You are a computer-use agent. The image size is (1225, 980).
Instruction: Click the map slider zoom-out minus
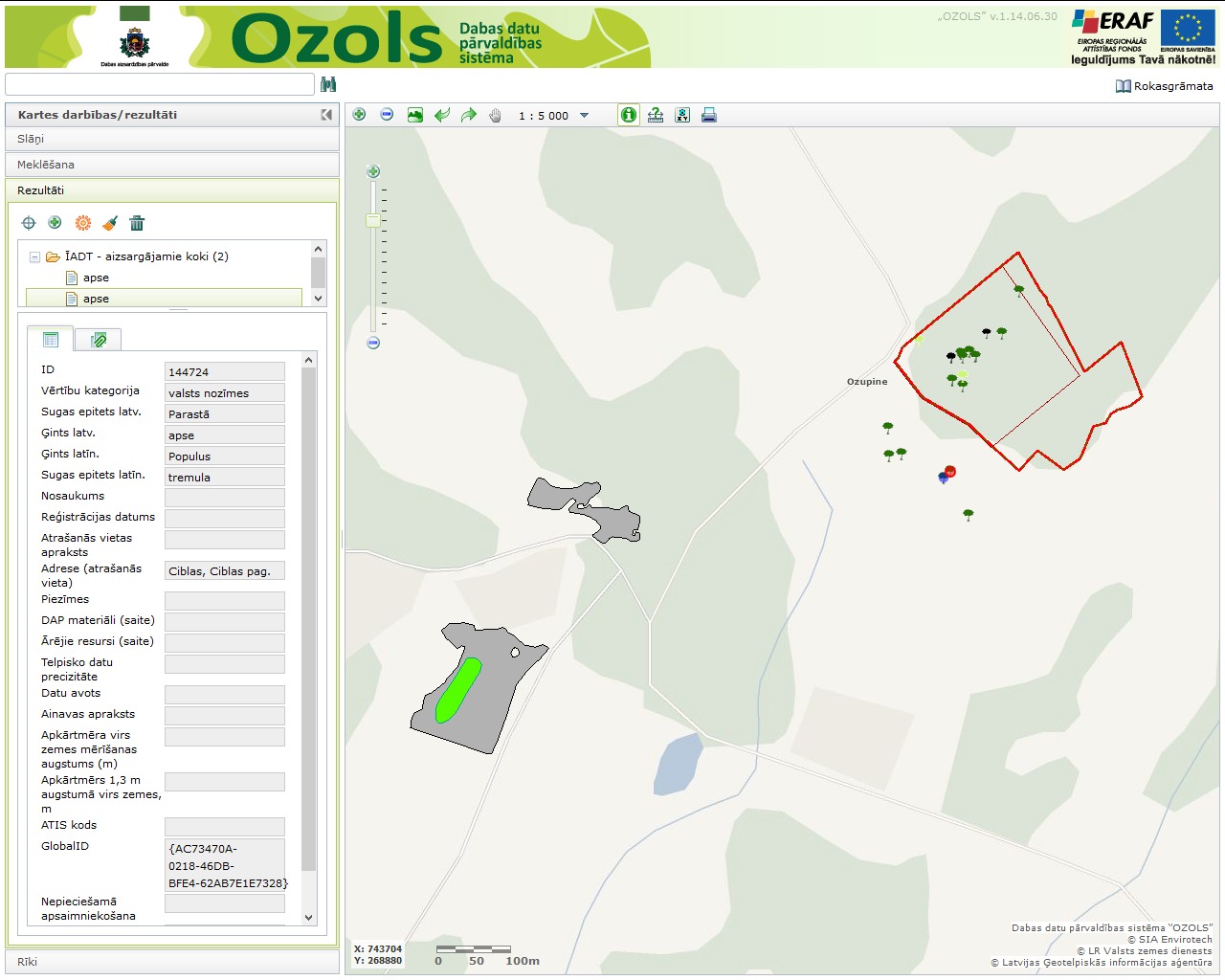point(373,343)
